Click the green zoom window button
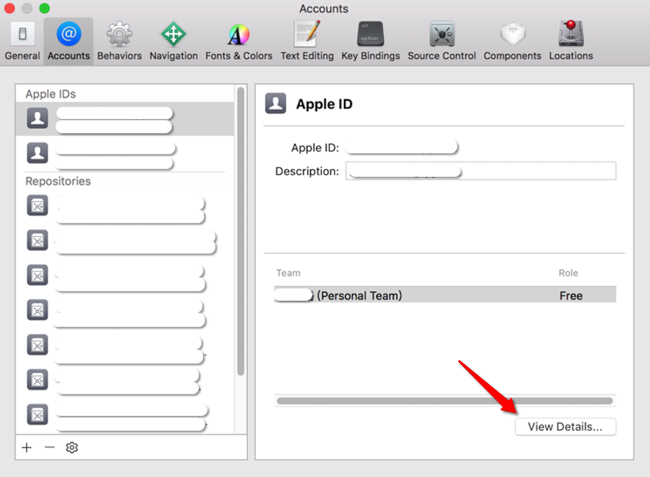The height and width of the screenshot is (477, 650). 44,8
